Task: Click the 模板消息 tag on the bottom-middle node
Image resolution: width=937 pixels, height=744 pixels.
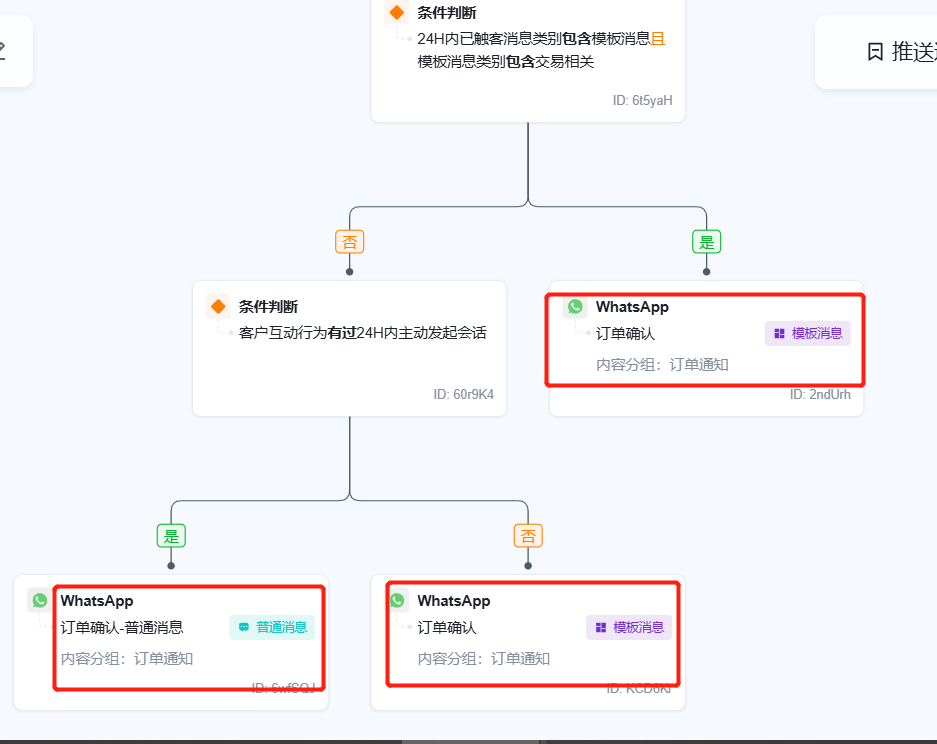Action: (629, 627)
